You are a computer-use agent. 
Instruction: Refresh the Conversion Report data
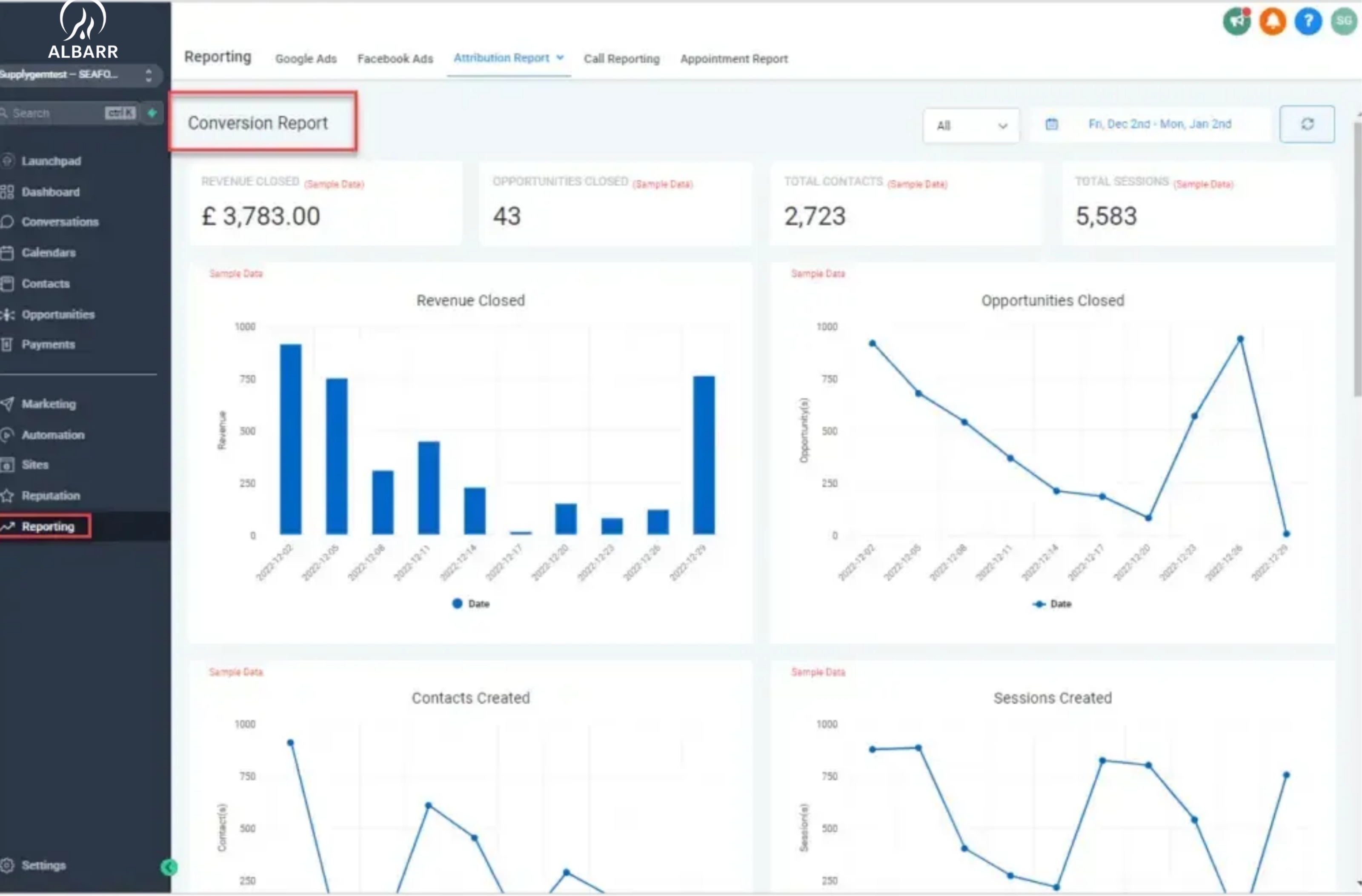[x=1307, y=124]
